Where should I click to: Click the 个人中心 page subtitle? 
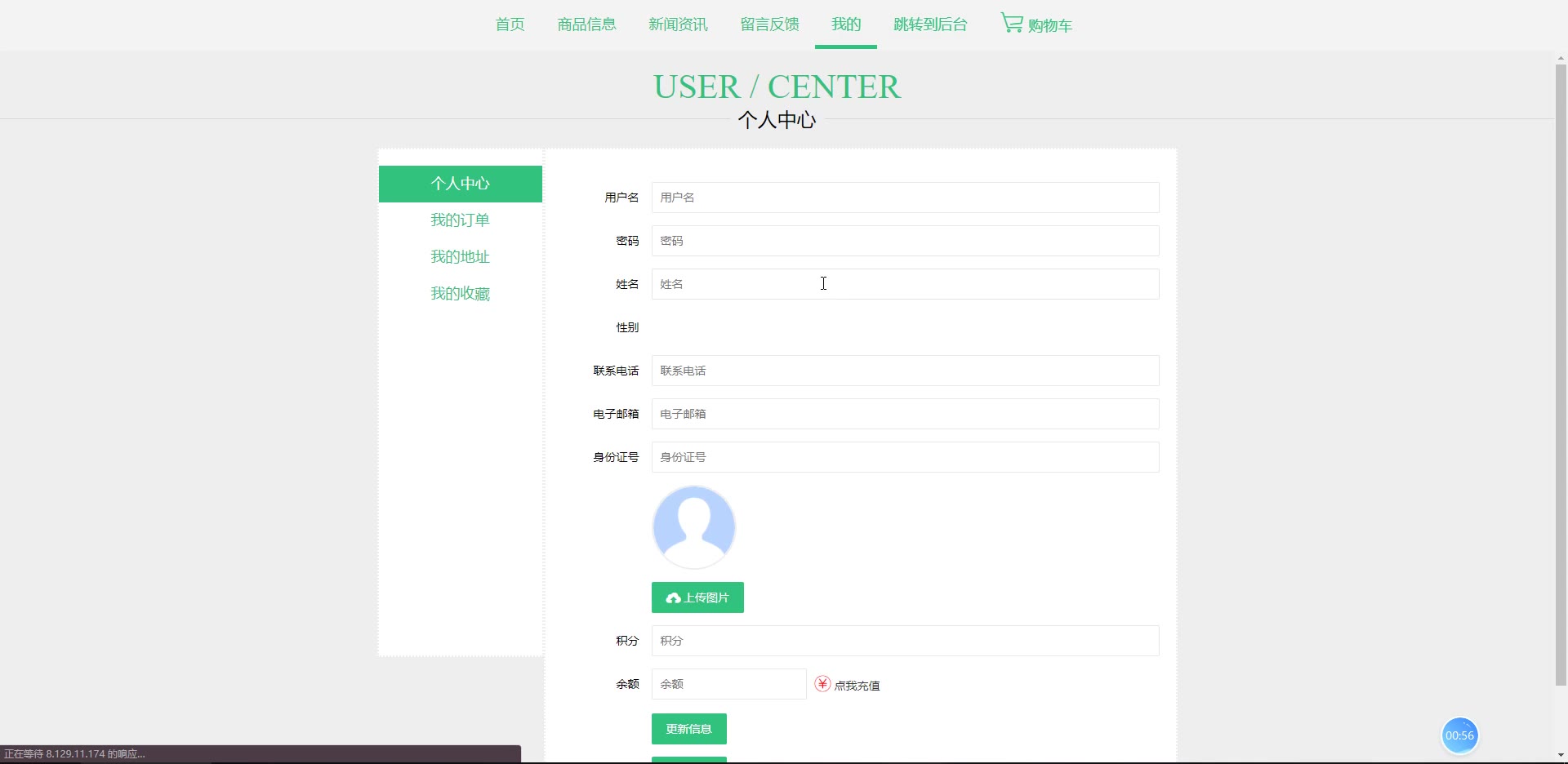coord(777,120)
